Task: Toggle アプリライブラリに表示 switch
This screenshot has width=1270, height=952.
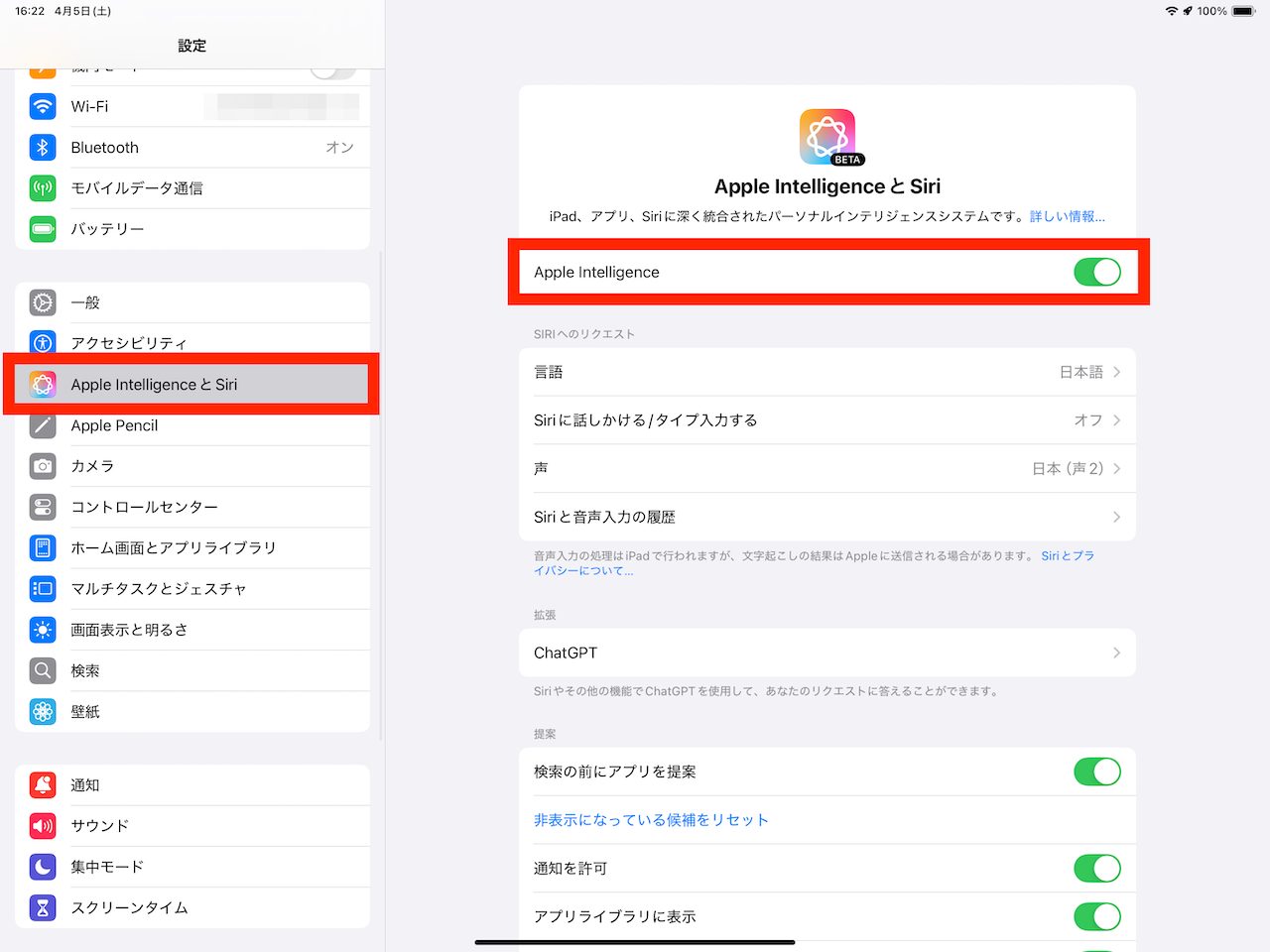Action: tap(1097, 916)
